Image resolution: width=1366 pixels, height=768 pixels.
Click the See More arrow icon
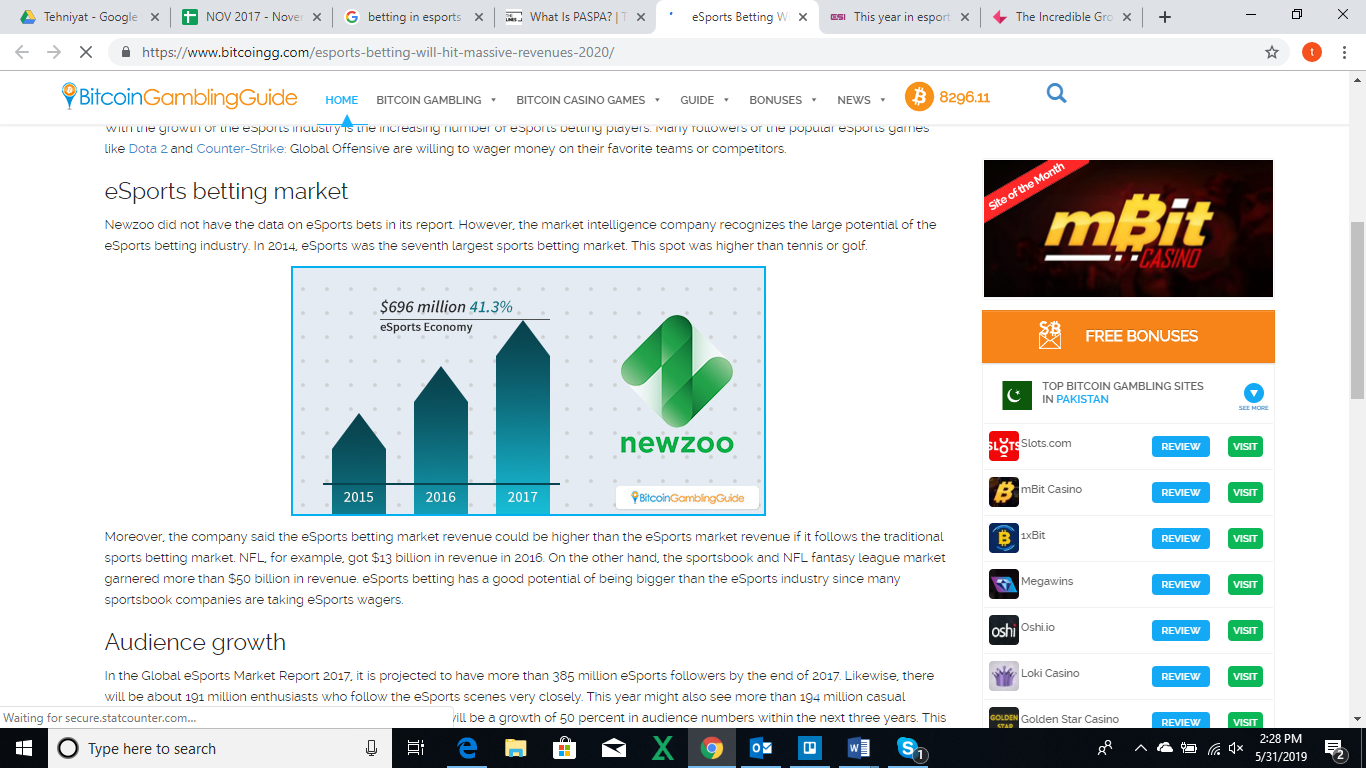[x=1253, y=394]
